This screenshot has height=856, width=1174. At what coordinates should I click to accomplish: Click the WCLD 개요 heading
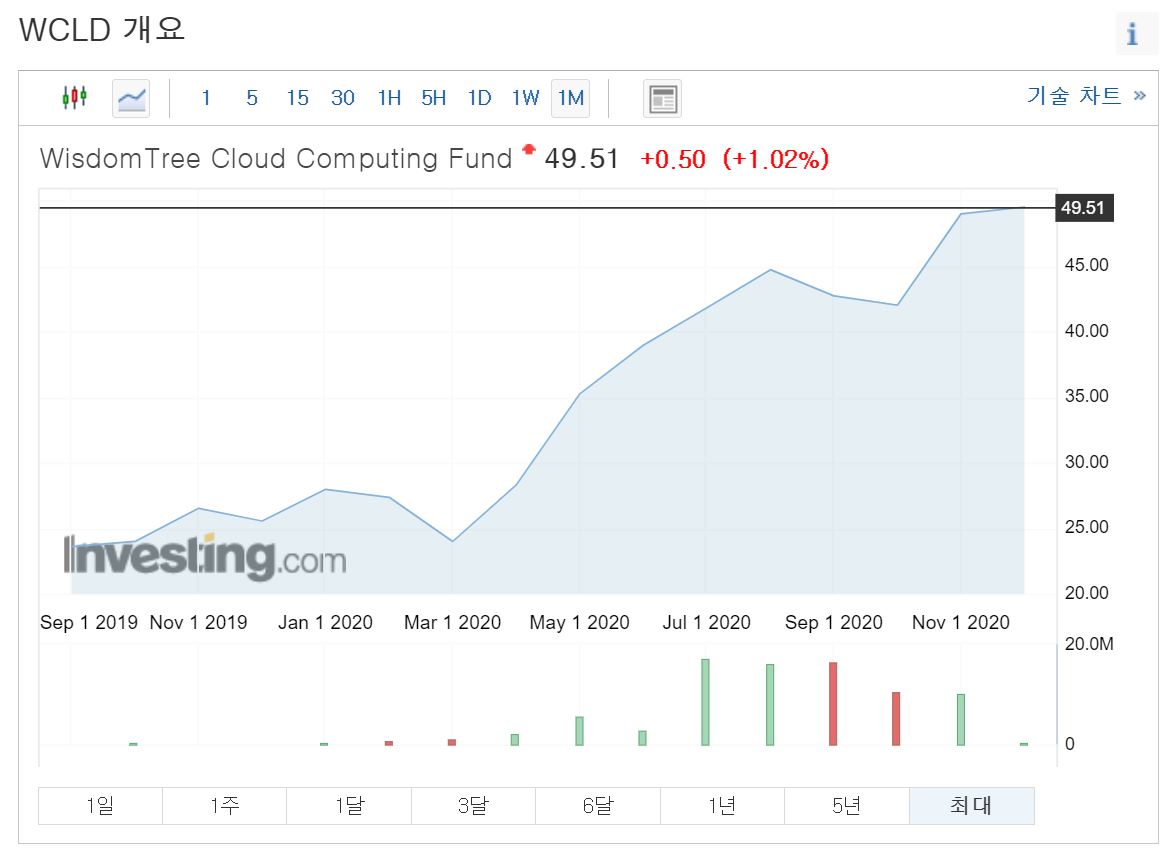pyautogui.click(x=102, y=30)
